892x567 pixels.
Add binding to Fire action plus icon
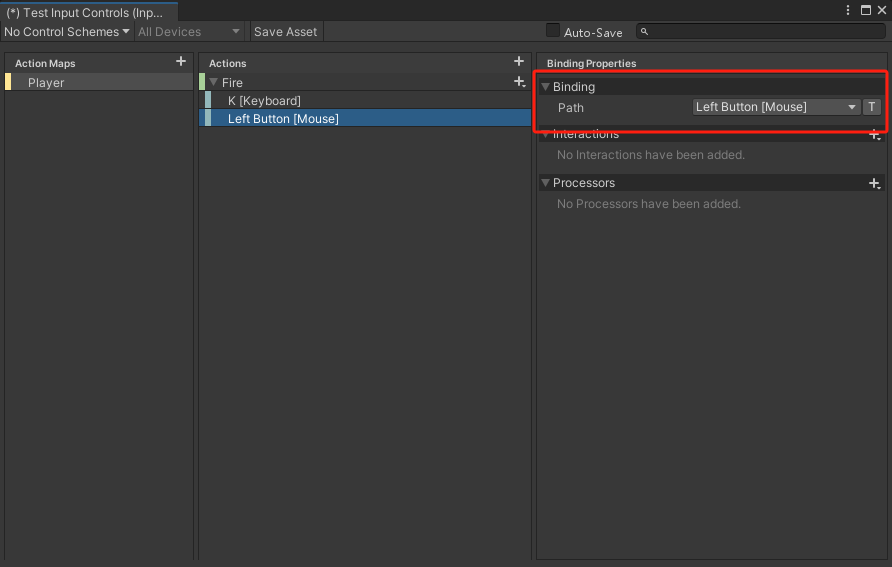click(519, 82)
